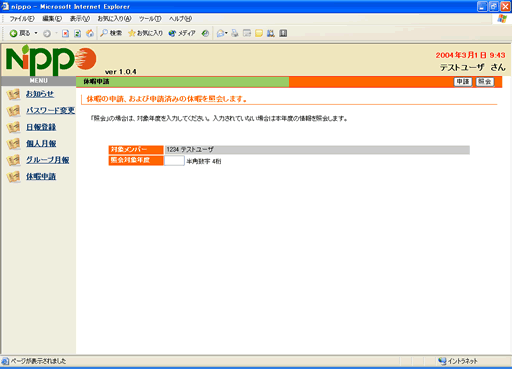The height and width of the screenshot is (369, 512).
Task: Go back with the 戻る button
Action: coord(20,33)
